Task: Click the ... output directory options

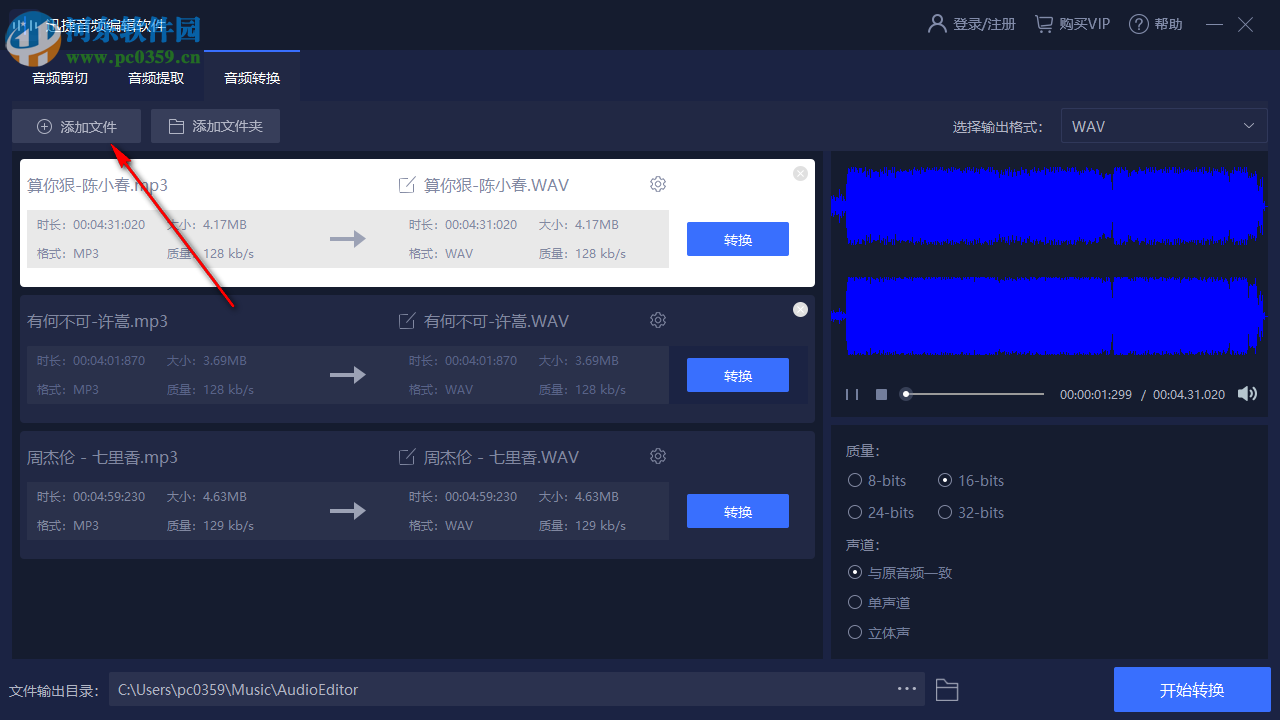Action: [x=906, y=689]
